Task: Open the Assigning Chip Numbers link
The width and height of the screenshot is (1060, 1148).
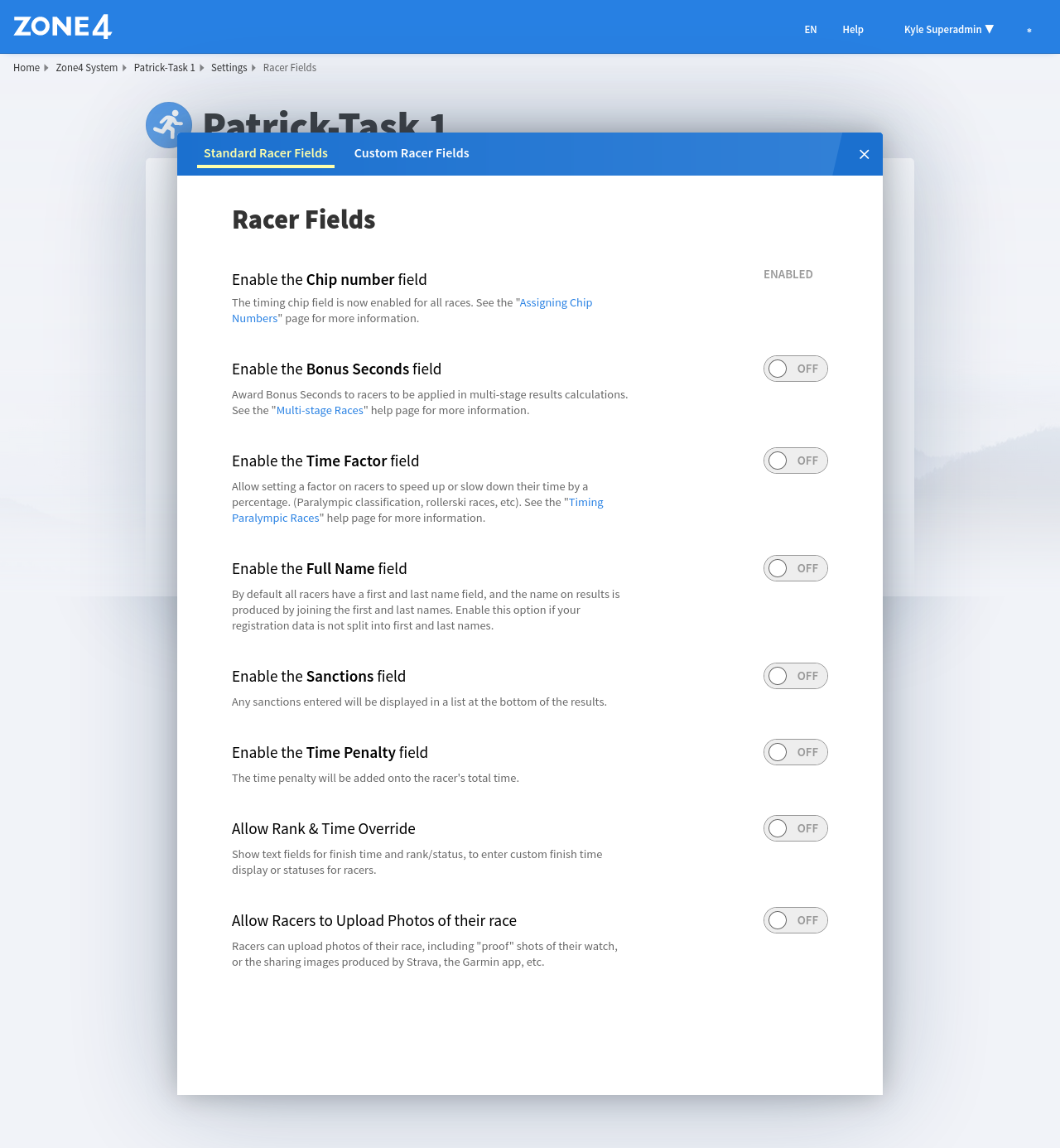Action: pos(556,303)
